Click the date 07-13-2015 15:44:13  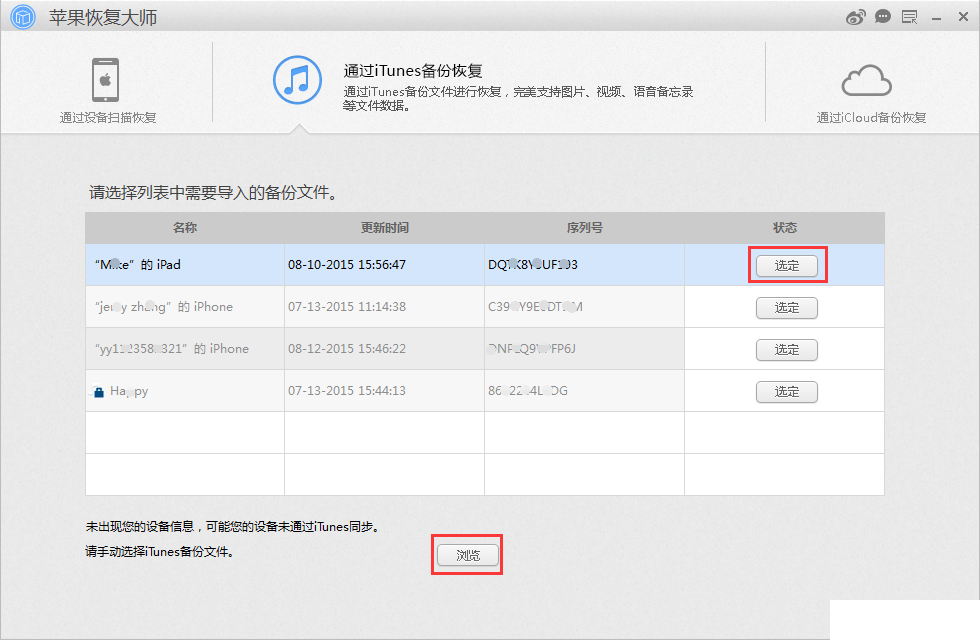[347, 391]
